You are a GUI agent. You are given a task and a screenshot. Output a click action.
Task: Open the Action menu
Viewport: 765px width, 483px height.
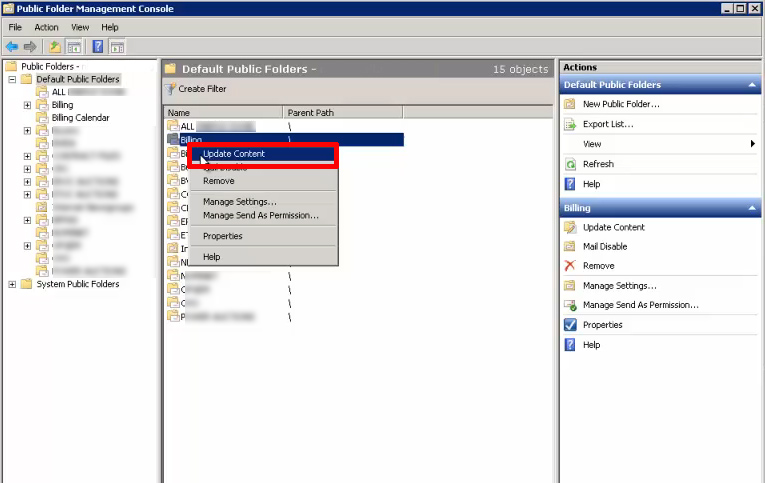(x=46, y=27)
